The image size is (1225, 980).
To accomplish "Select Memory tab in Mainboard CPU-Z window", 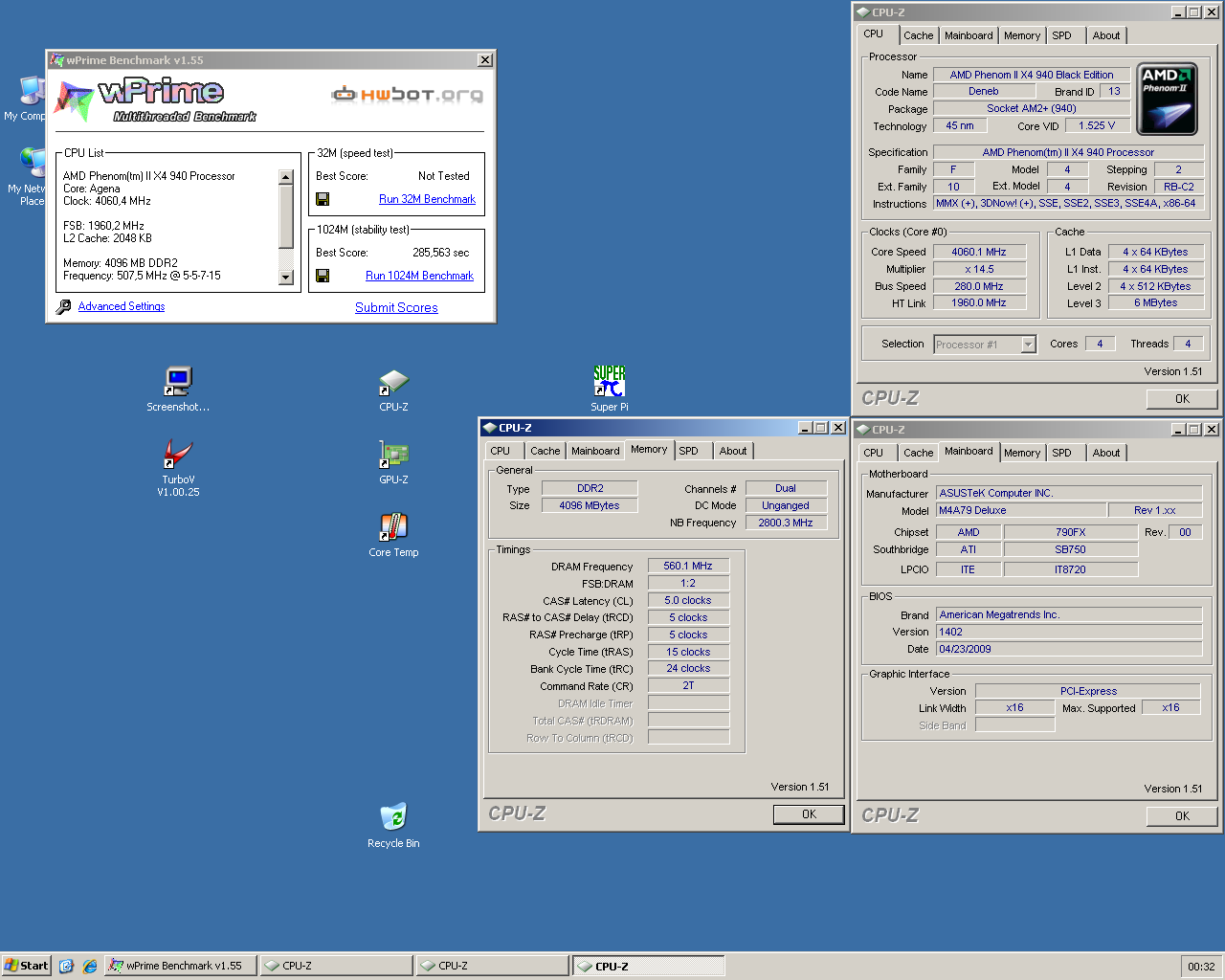I will coord(1022,453).
